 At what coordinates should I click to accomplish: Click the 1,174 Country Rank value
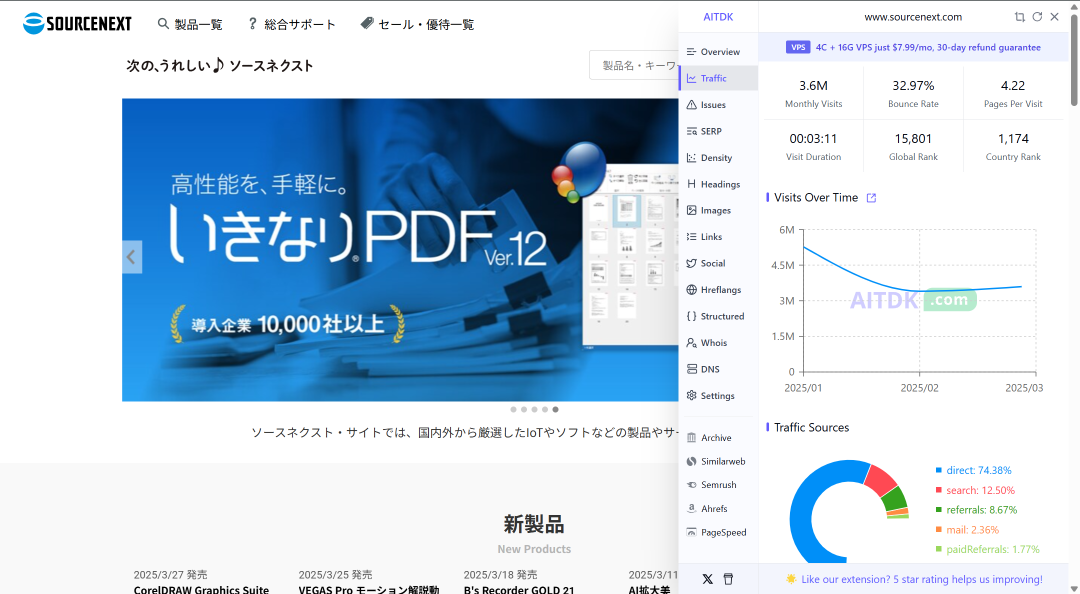[1013, 139]
